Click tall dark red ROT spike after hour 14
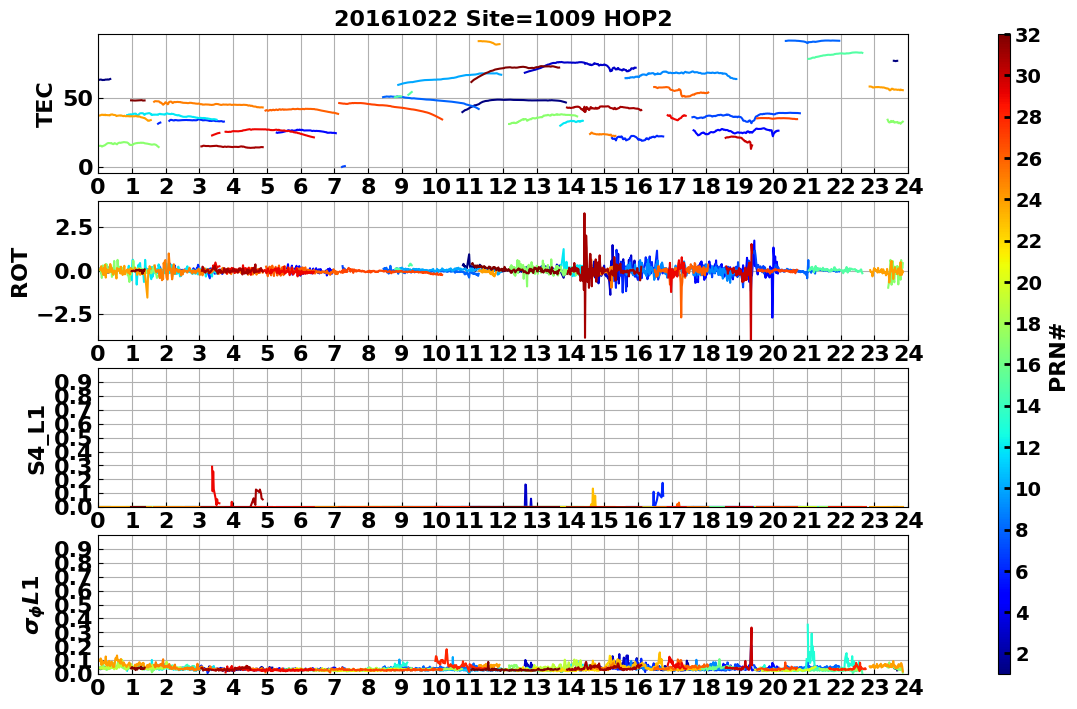The height and width of the screenshot is (709, 1077). point(585,275)
